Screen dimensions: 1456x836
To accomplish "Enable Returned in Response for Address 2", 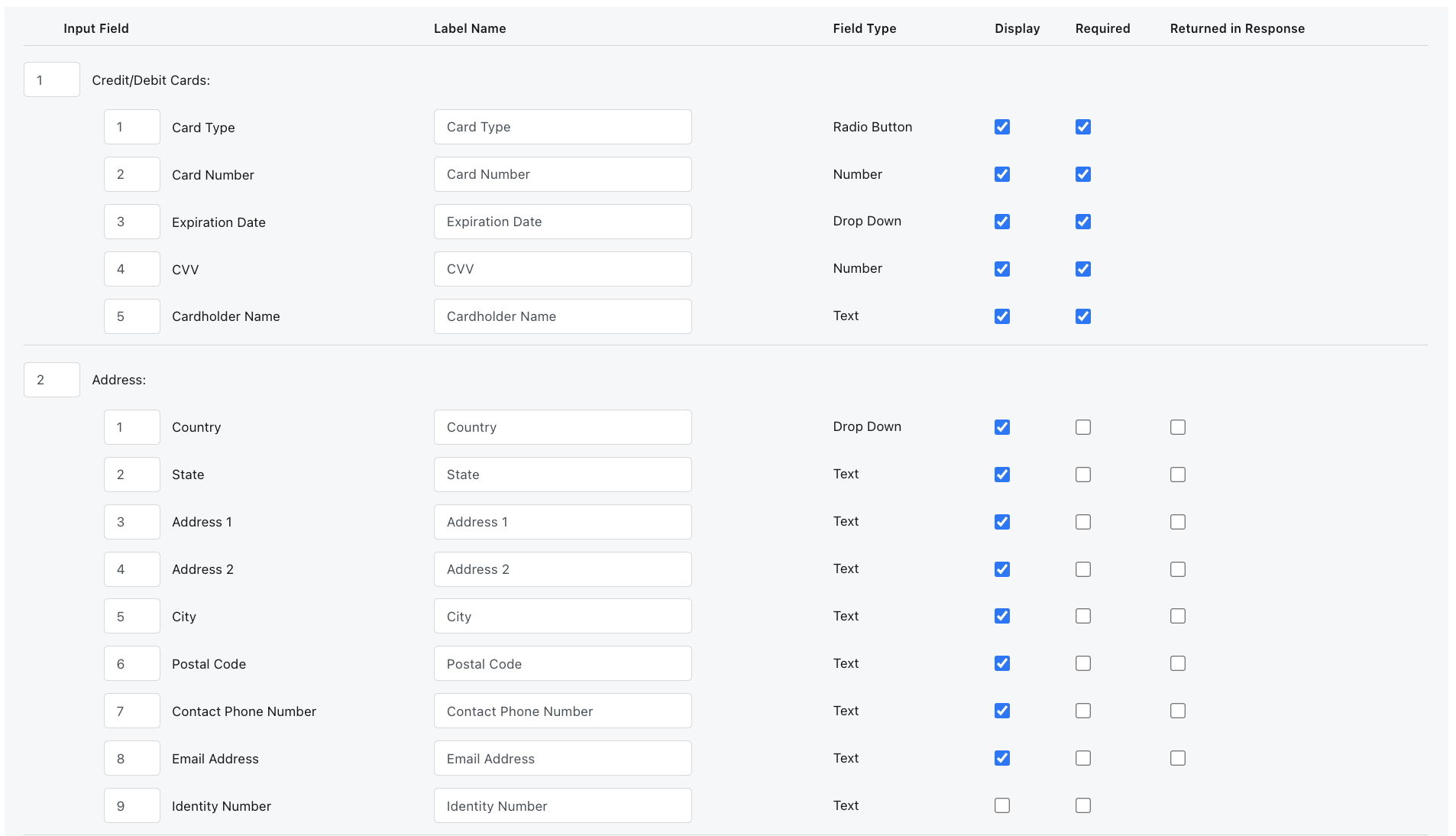I will pos(1178,569).
